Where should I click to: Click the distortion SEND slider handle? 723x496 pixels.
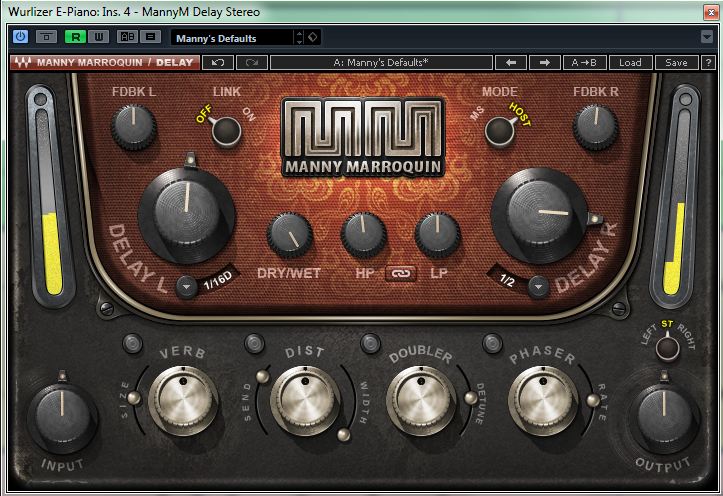[263, 376]
